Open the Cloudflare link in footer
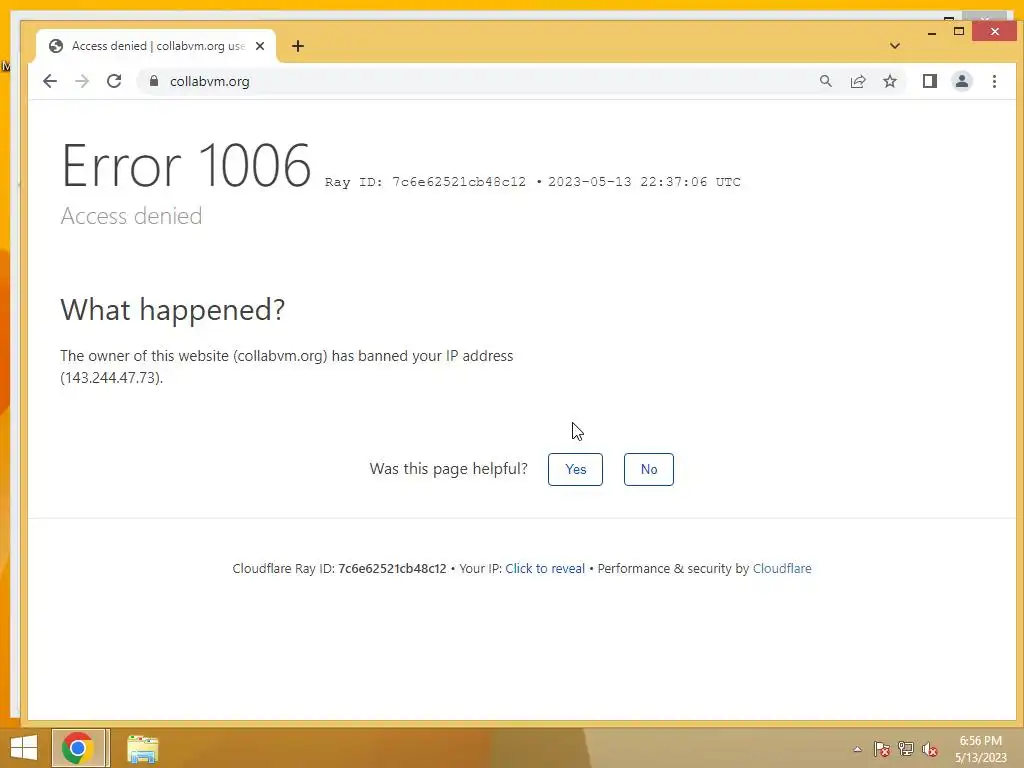The height and width of the screenshot is (768, 1024). (782, 568)
